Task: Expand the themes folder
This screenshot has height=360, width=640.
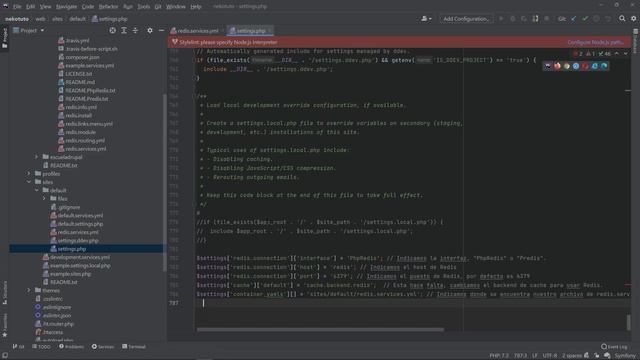Action: tap(29, 291)
